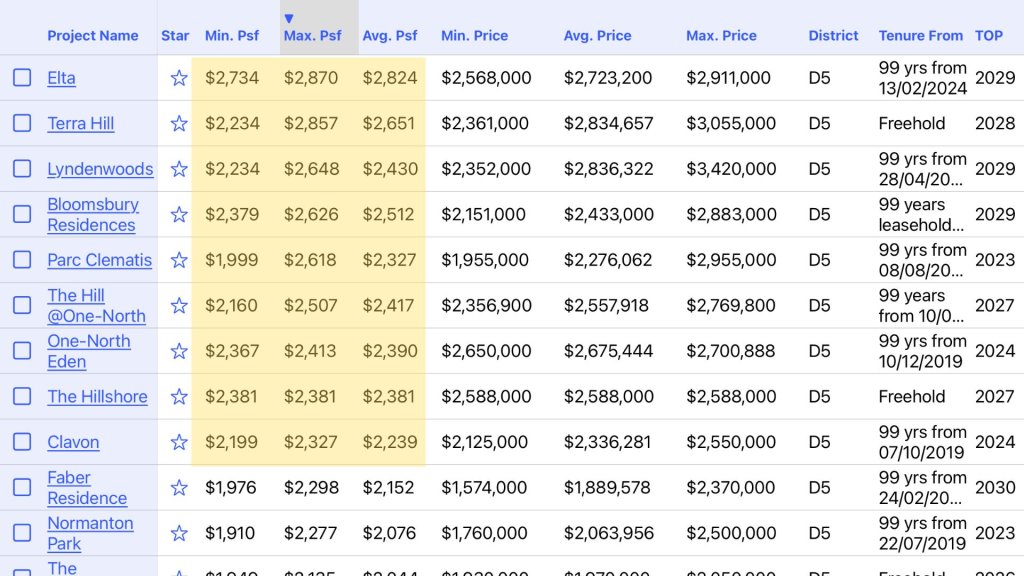Viewport: 1024px width, 576px height.
Task: Star The Hill @One-North project
Action: click(x=179, y=306)
